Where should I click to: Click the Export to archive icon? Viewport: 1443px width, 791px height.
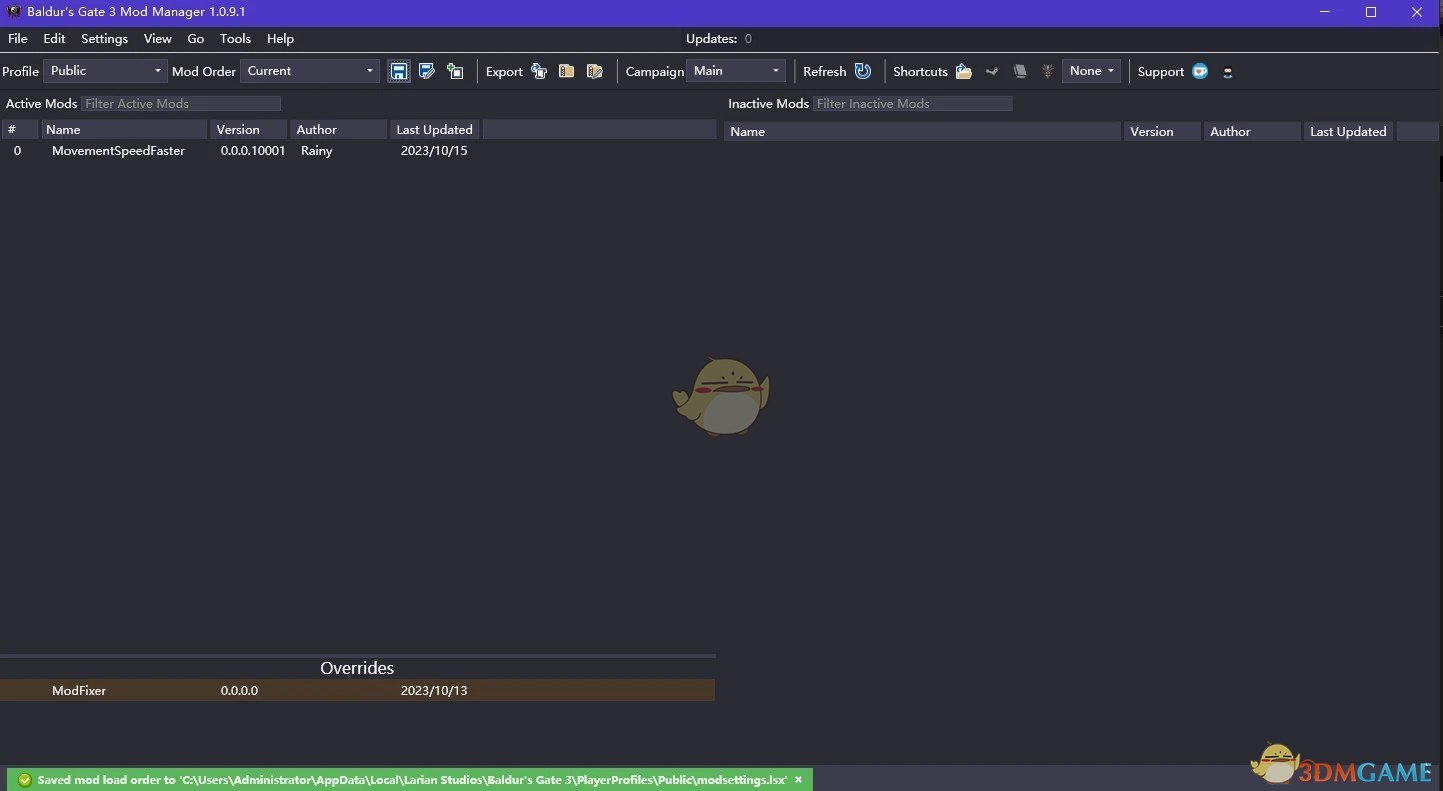(x=567, y=71)
